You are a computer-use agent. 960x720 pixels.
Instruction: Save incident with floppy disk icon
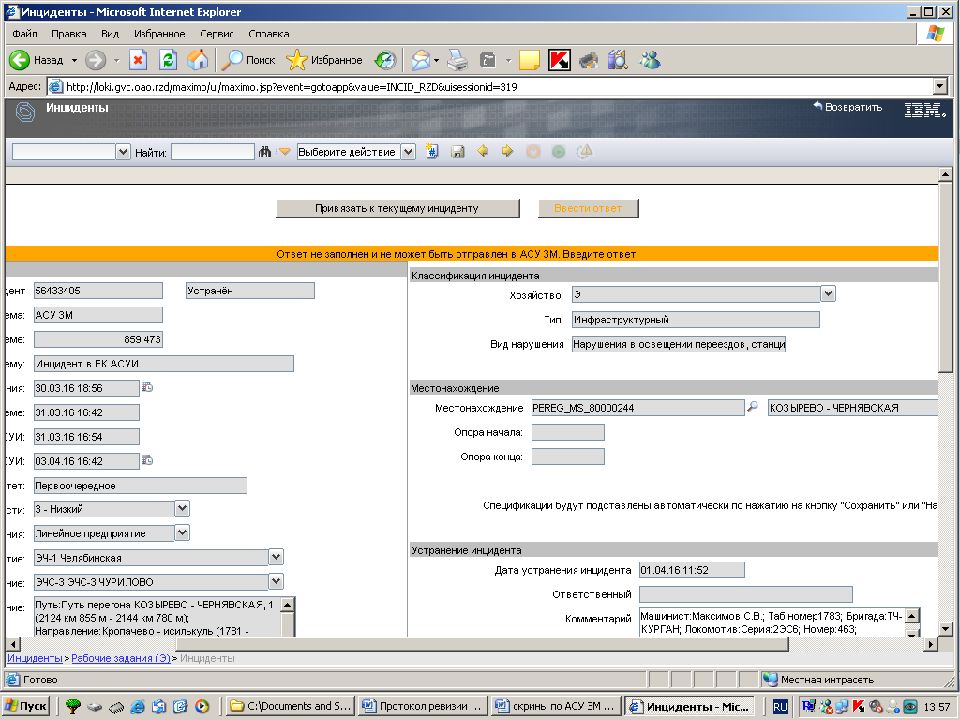pyautogui.click(x=457, y=151)
